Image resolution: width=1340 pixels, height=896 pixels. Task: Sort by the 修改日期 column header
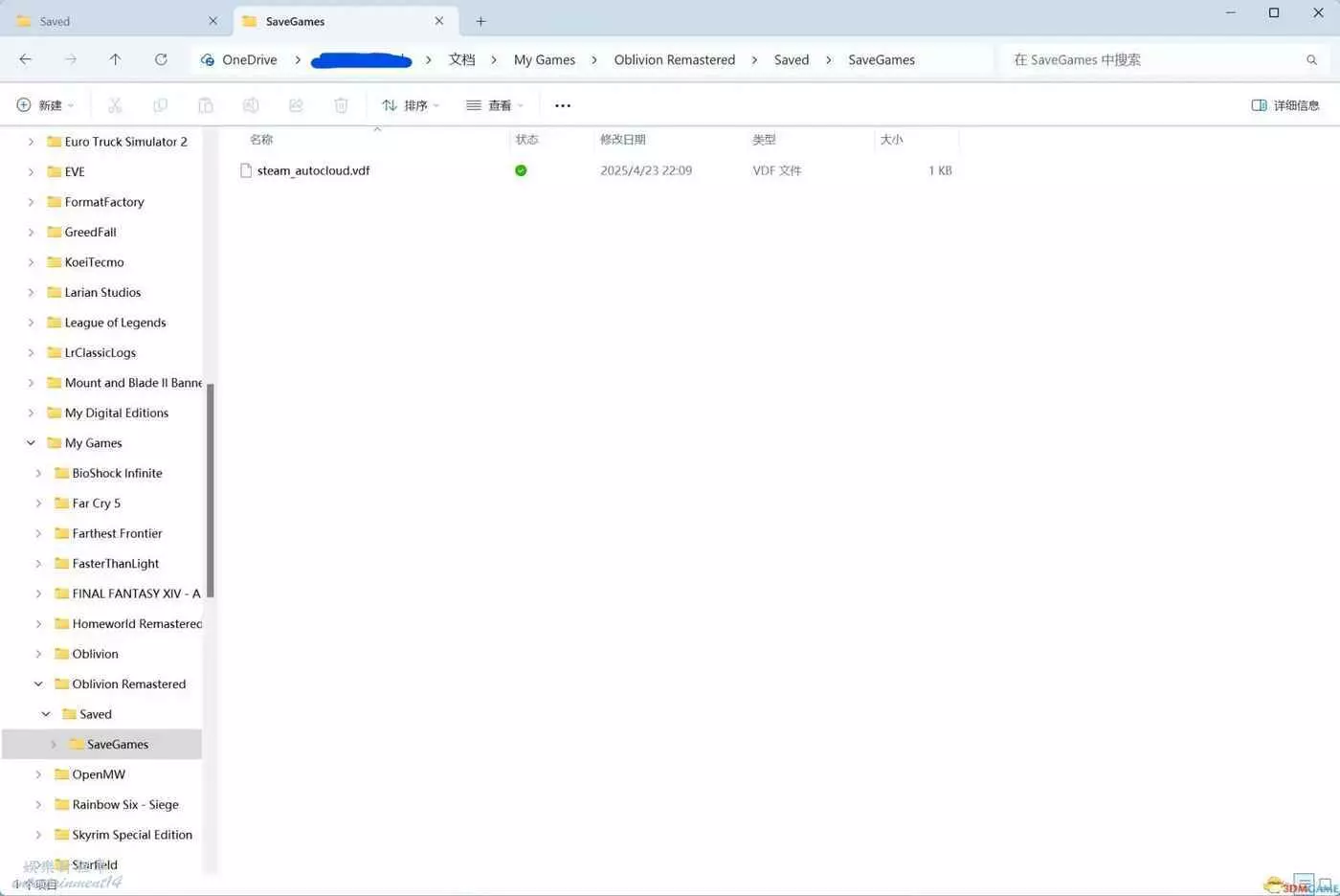tap(623, 140)
